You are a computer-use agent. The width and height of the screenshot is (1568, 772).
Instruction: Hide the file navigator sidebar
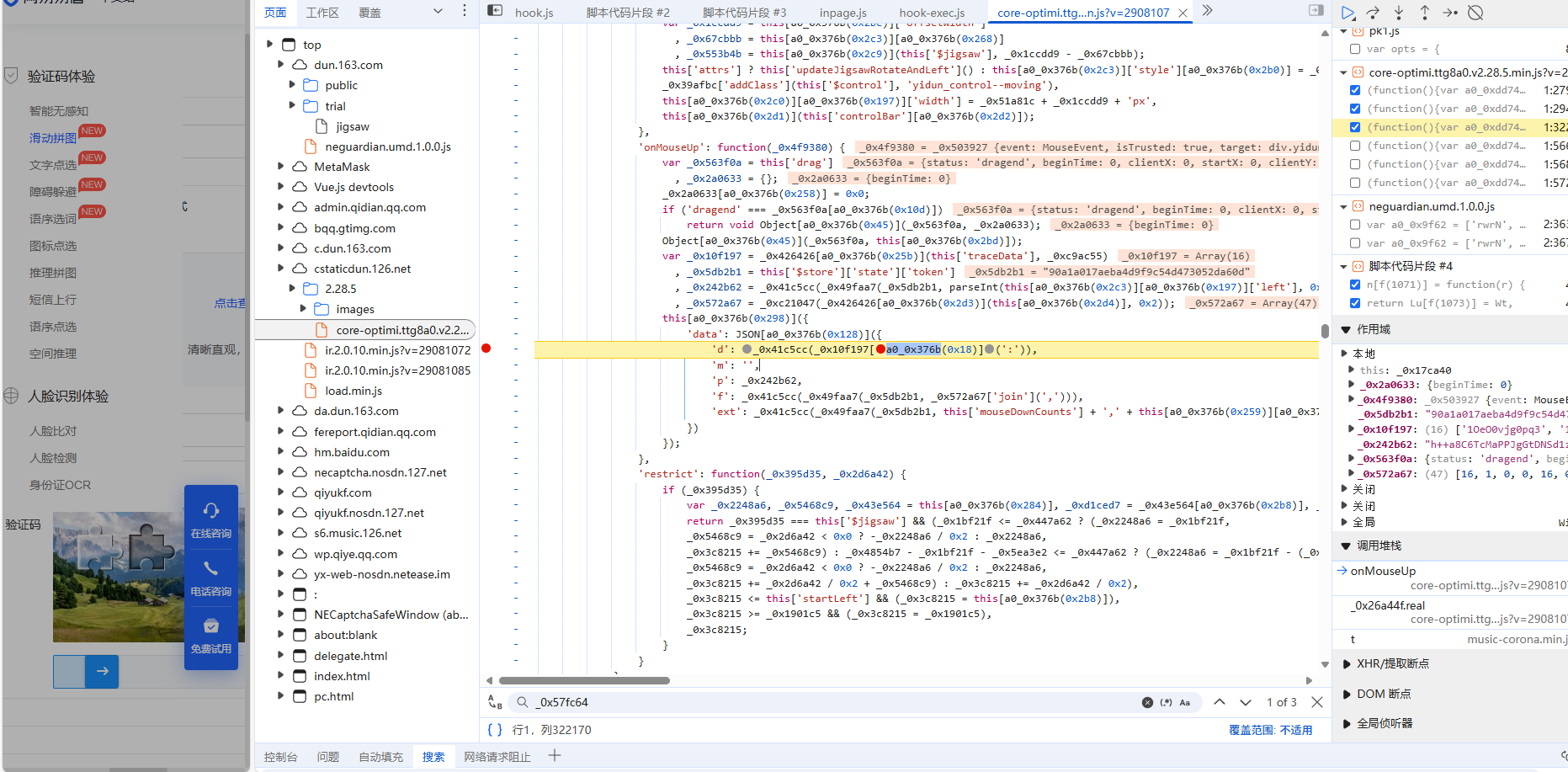pyautogui.click(x=496, y=11)
